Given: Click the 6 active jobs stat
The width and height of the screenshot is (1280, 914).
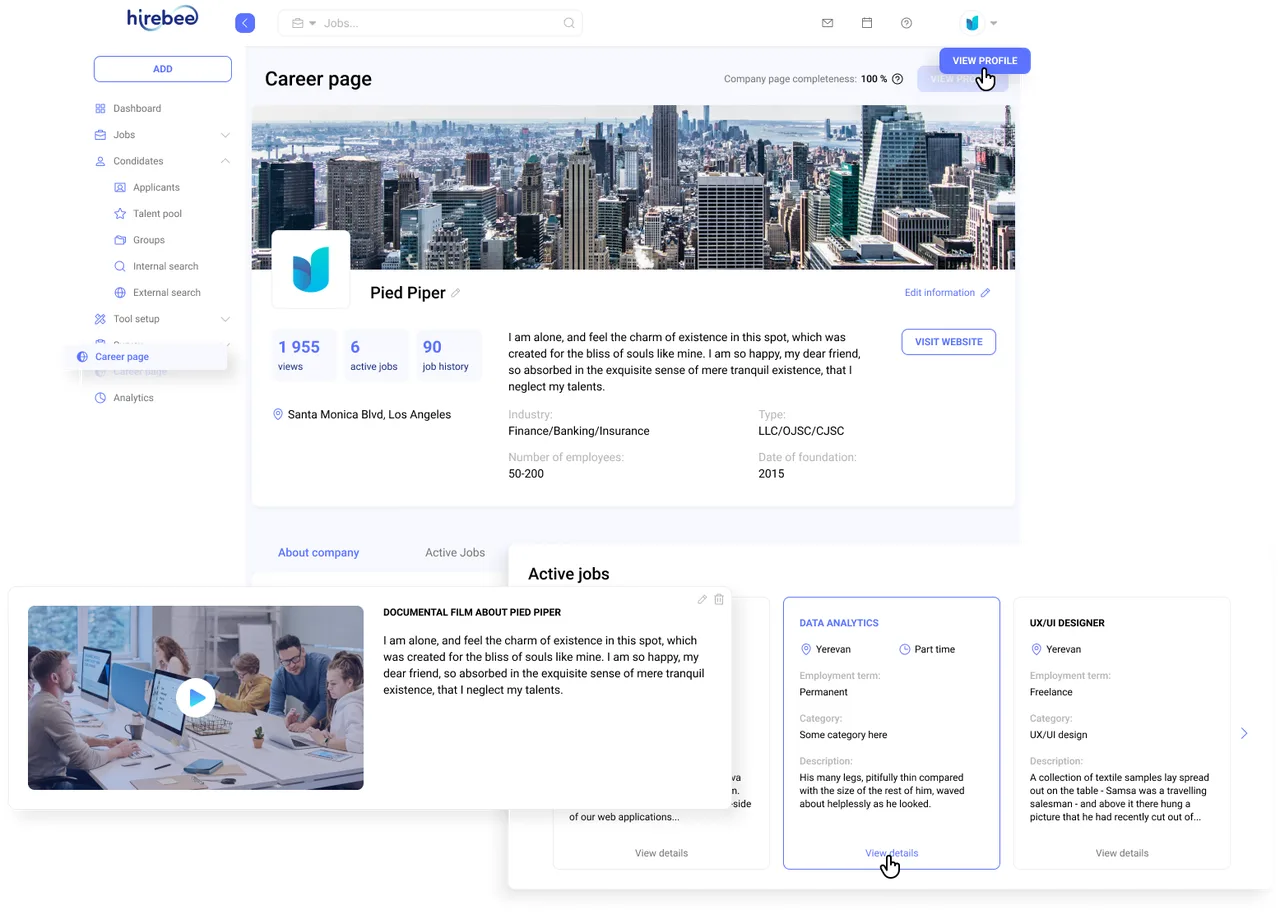Looking at the screenshot, I should coord(376,355).
